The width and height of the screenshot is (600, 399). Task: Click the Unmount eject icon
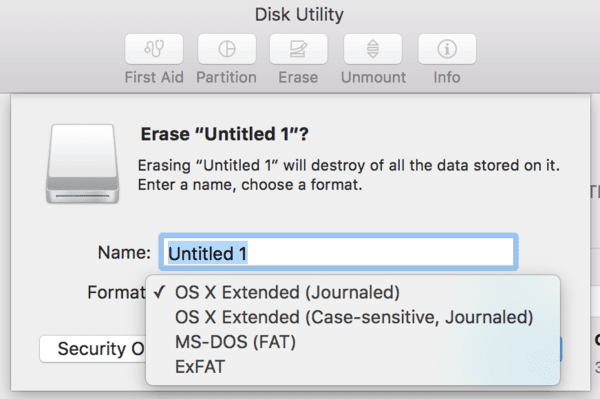tap(373, 49)
